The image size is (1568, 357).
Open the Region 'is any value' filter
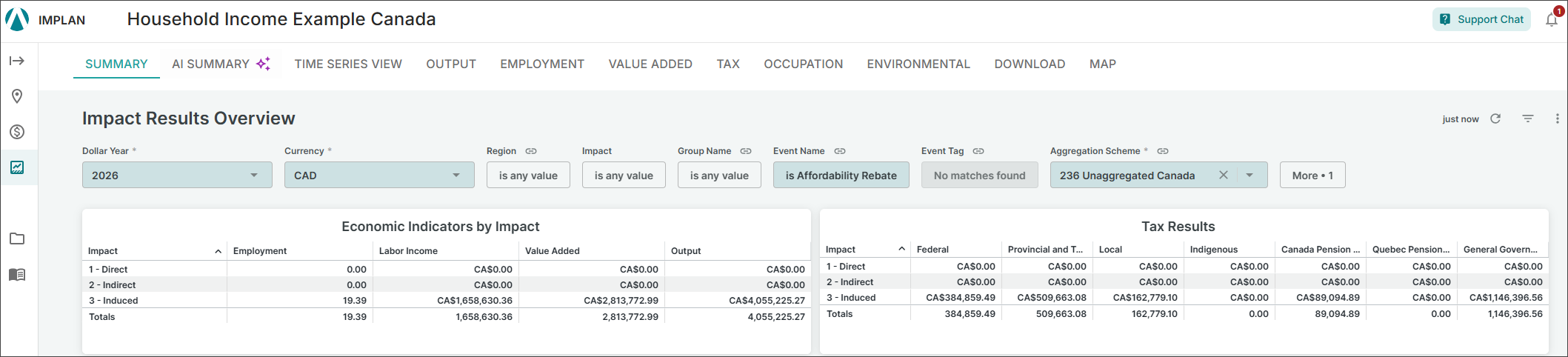coord(528,176)
